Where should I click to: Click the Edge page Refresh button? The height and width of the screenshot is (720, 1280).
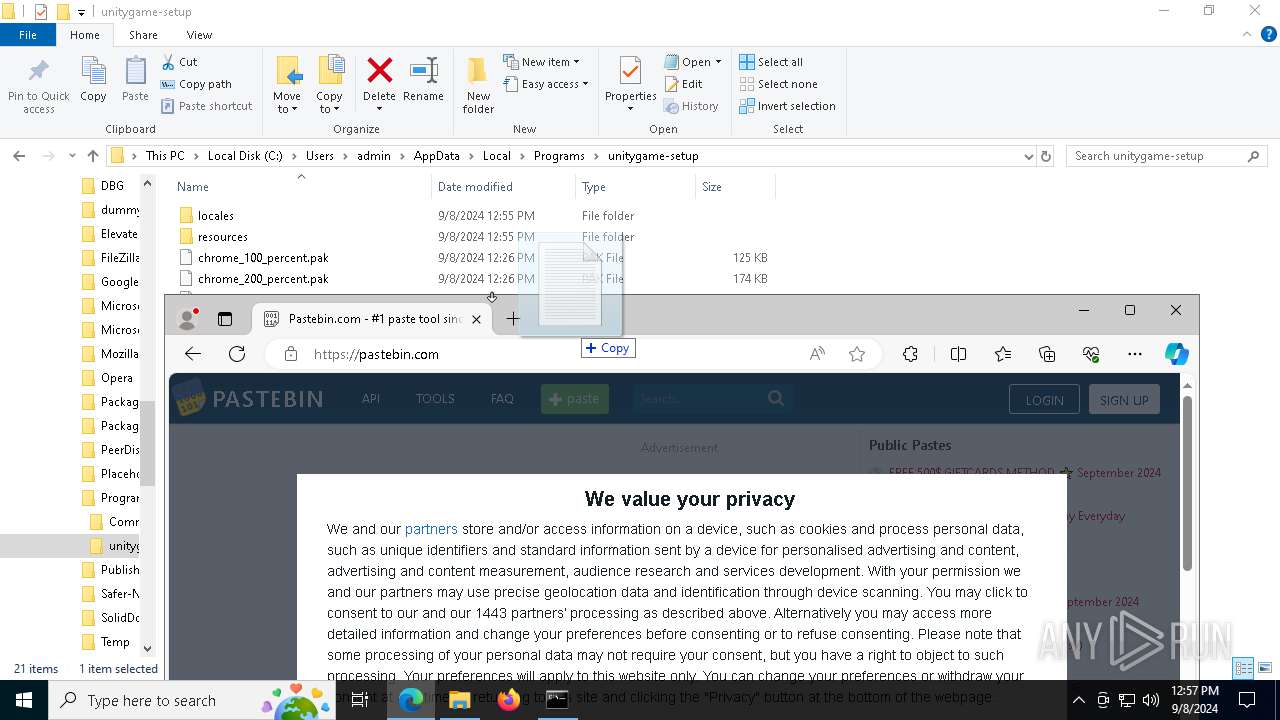[237, 354]
